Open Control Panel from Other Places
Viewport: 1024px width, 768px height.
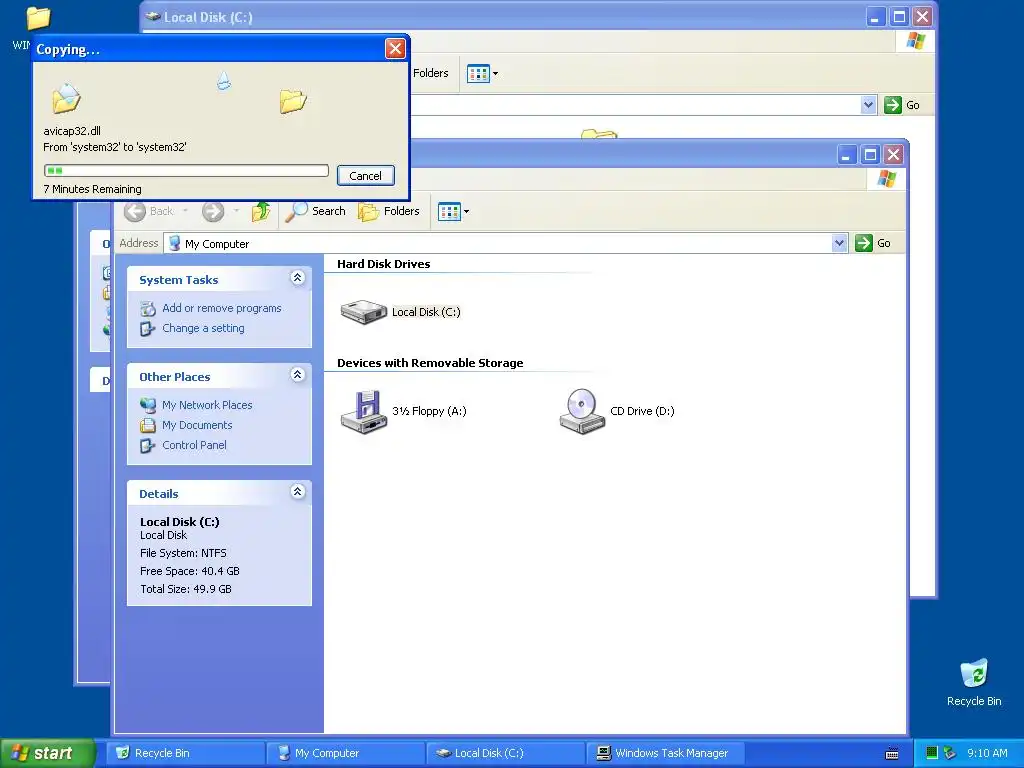[194, 445]
